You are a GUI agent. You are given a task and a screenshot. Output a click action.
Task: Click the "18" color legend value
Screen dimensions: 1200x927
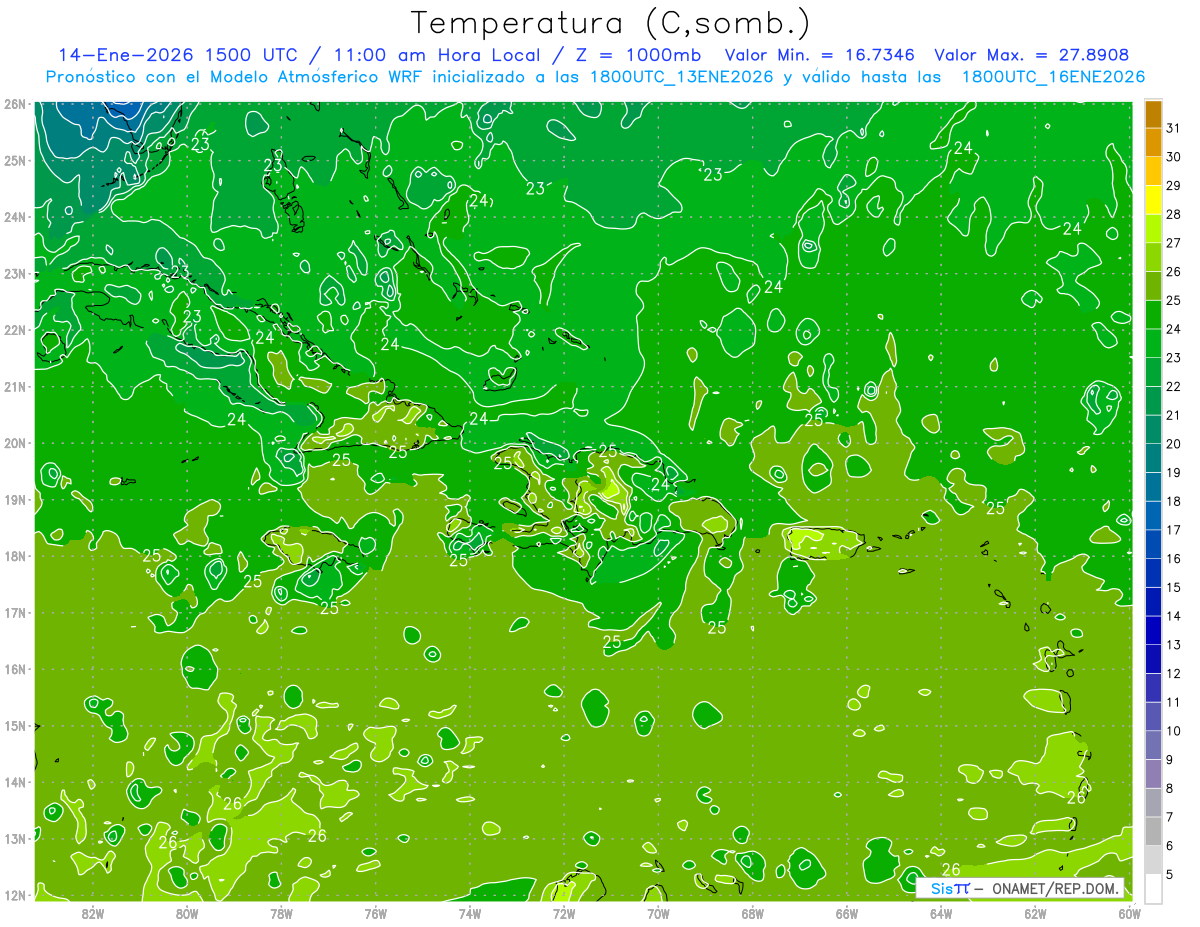(1174, 501)
